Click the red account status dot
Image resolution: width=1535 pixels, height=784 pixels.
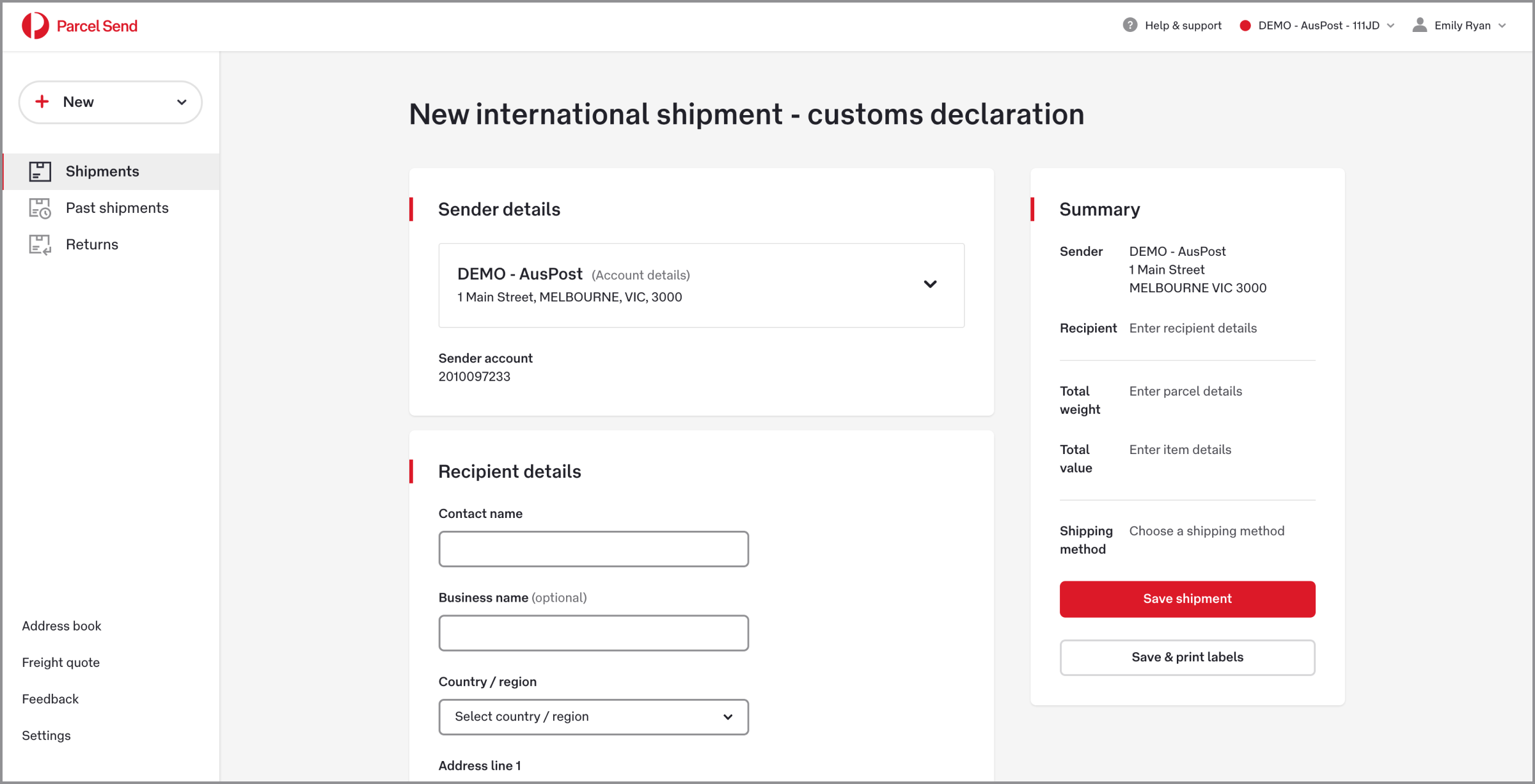pos(1245,26)
